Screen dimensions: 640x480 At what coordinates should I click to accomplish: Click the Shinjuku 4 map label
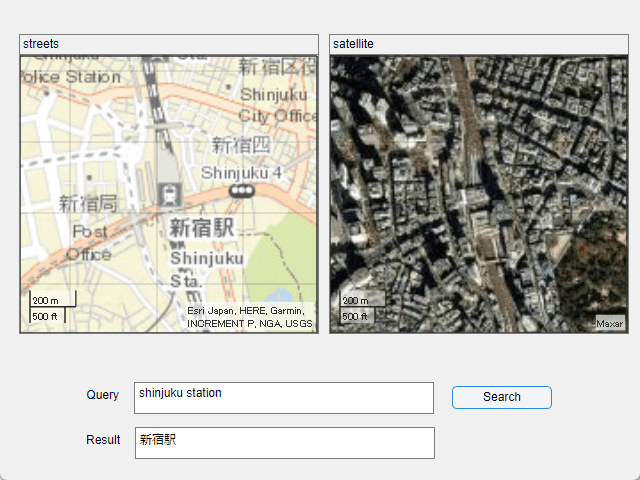point(241,173)
